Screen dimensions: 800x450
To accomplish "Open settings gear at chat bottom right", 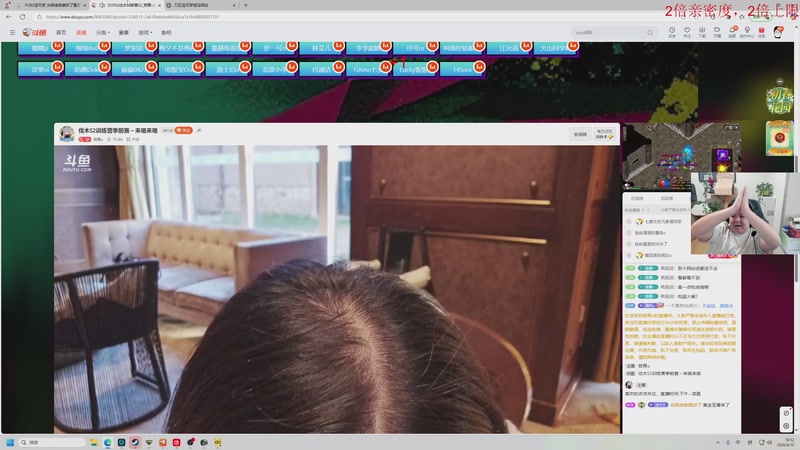I will 786,426.
